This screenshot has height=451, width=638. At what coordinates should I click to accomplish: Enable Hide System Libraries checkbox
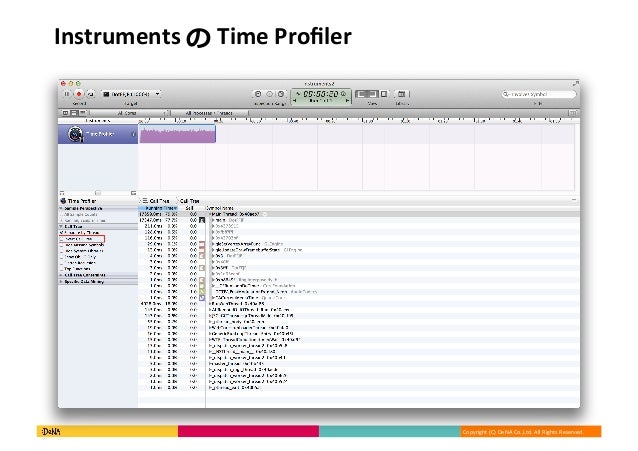(62, 251)
